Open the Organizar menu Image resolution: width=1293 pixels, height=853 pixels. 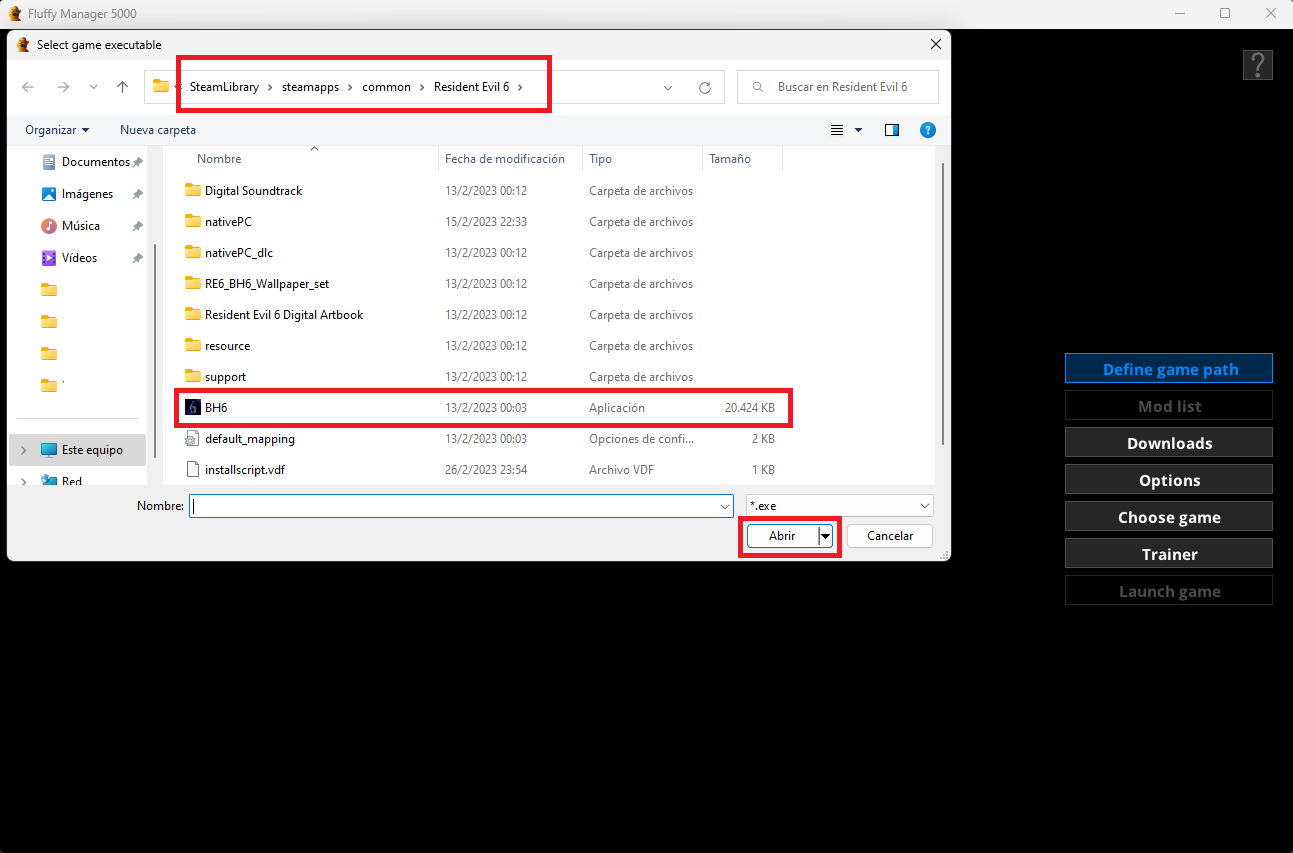[x=57, y=130]
